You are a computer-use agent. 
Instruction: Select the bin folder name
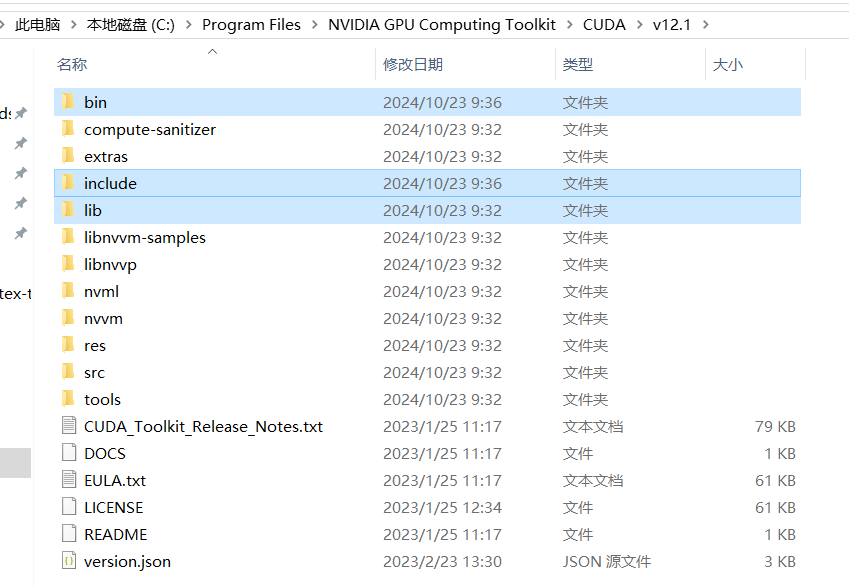pos(95,102)
